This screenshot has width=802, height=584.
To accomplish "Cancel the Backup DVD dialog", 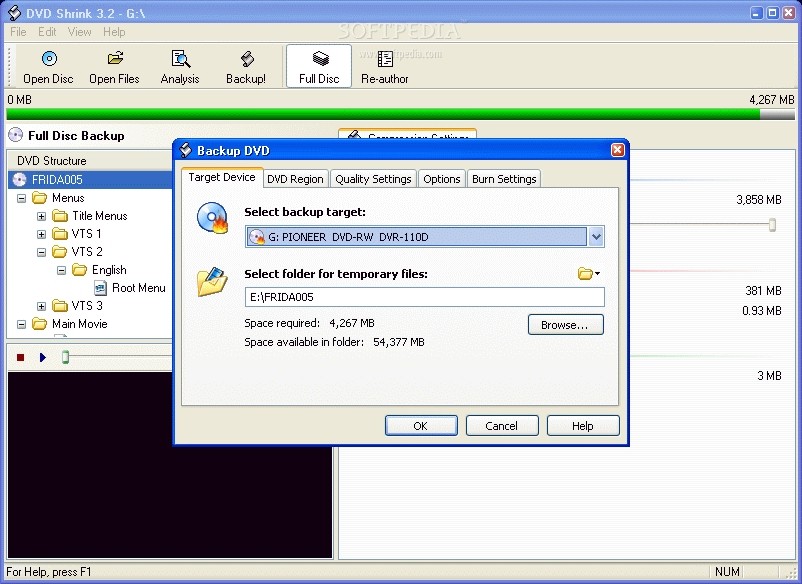I will [502, 425].
